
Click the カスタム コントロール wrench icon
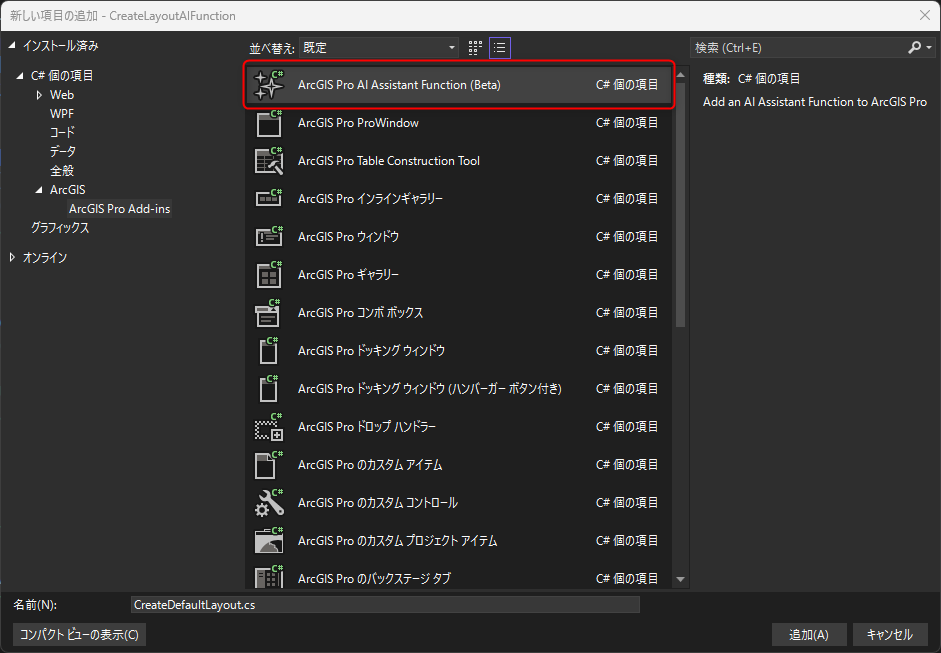pyautogui.click(x=268, y=502)
